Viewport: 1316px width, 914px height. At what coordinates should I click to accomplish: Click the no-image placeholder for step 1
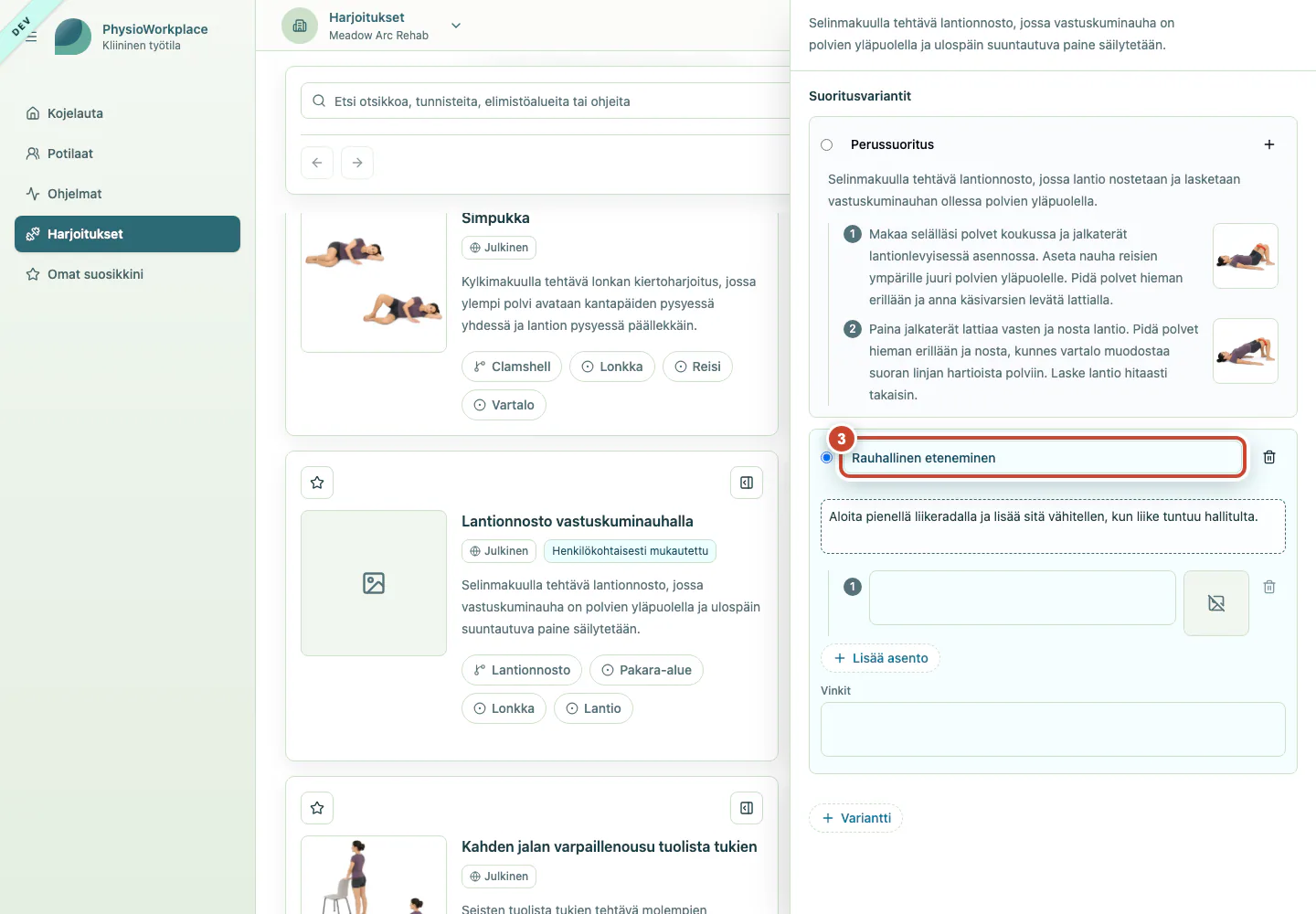pyautogui.click(x=1216, y=603)
